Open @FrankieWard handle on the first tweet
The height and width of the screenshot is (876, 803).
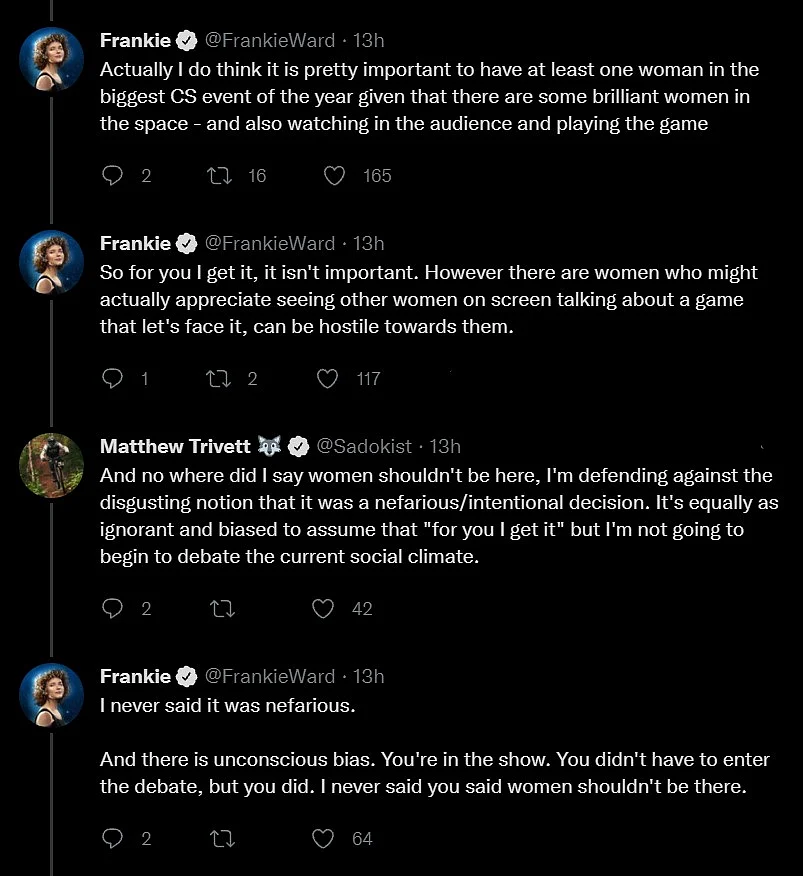click(x=270, y=40)
